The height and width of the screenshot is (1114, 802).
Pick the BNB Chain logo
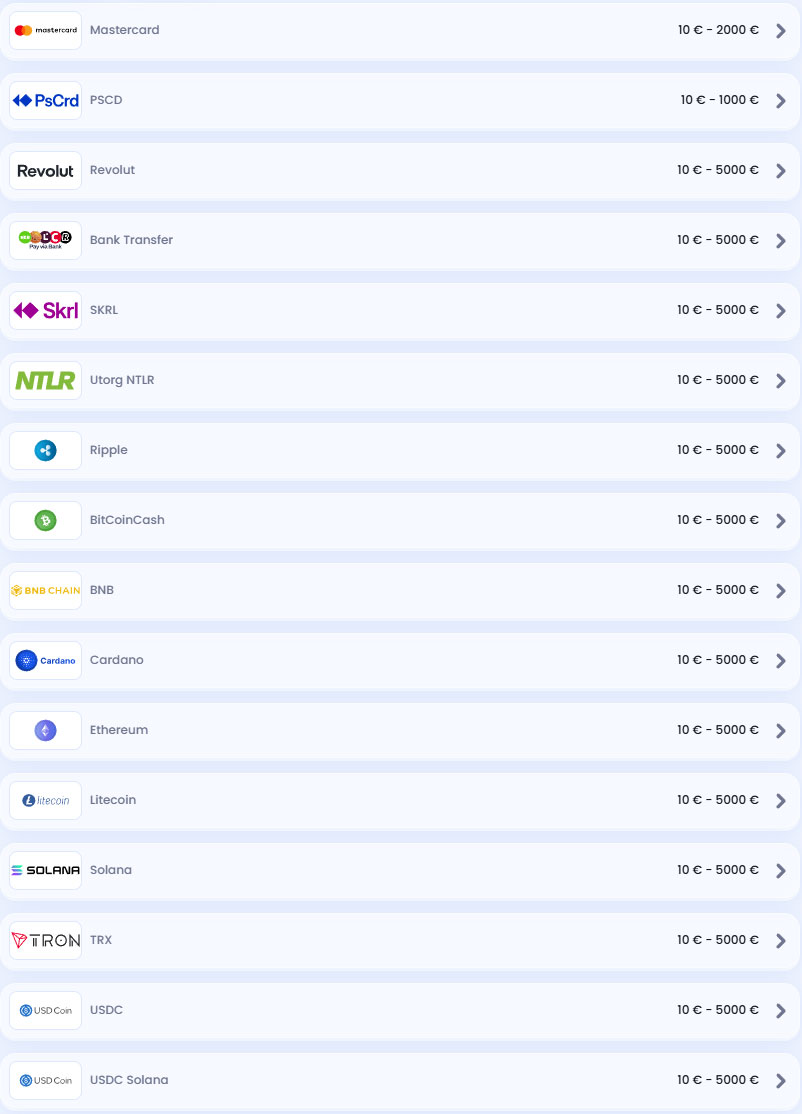point(45,590)
